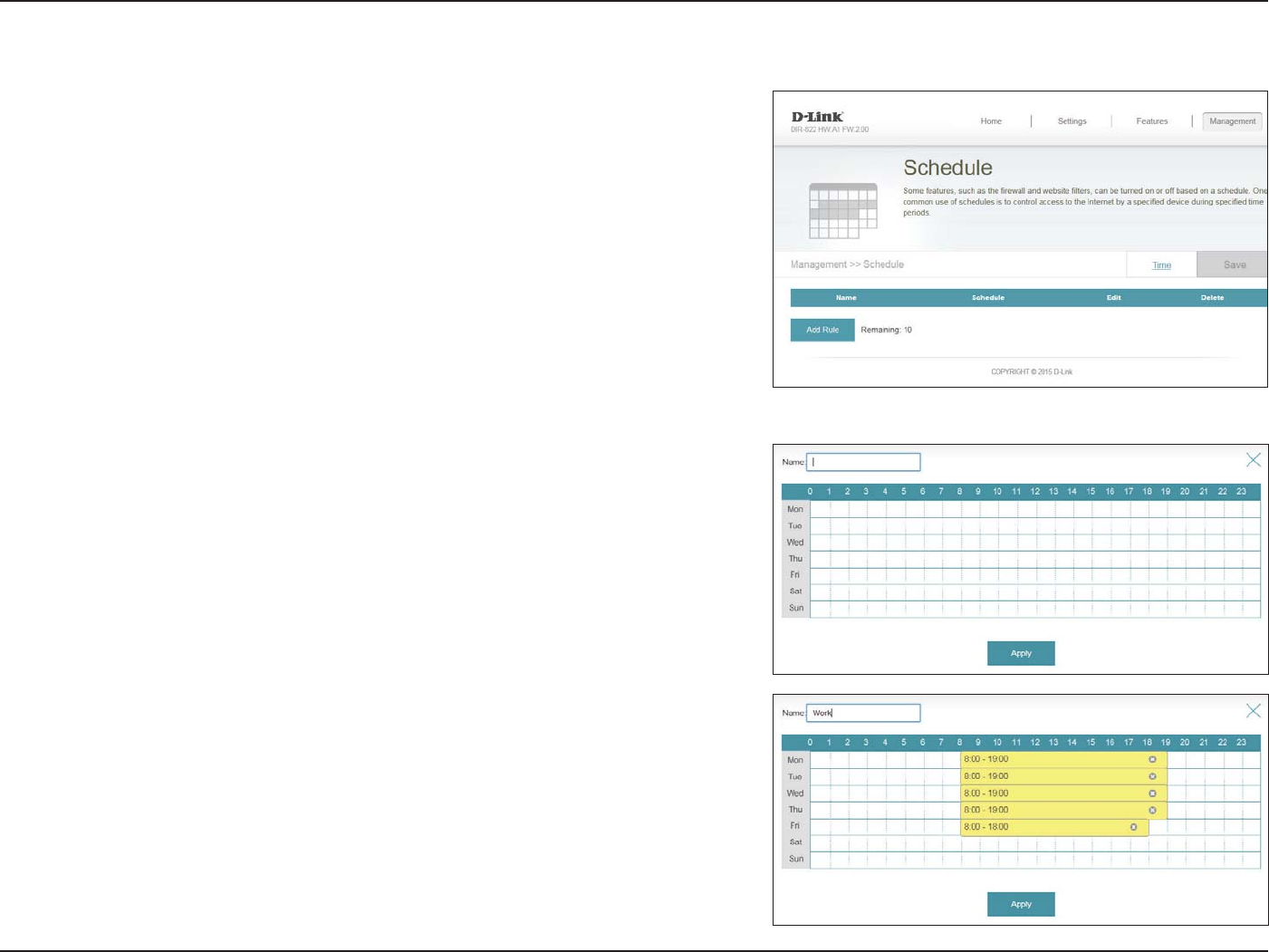Click the 'Remaining: 10' text
This screenshot has width=1269, height=952.
point(886,330)
